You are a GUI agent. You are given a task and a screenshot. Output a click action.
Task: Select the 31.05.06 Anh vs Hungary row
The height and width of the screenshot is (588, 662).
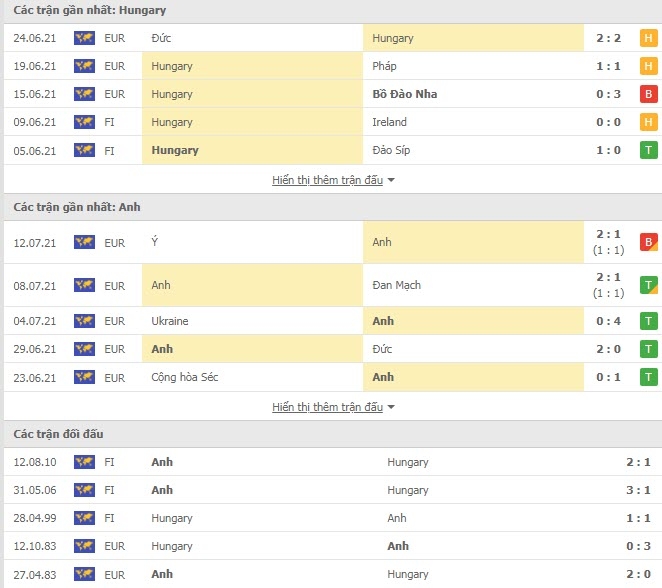click(x=333, y=490)
